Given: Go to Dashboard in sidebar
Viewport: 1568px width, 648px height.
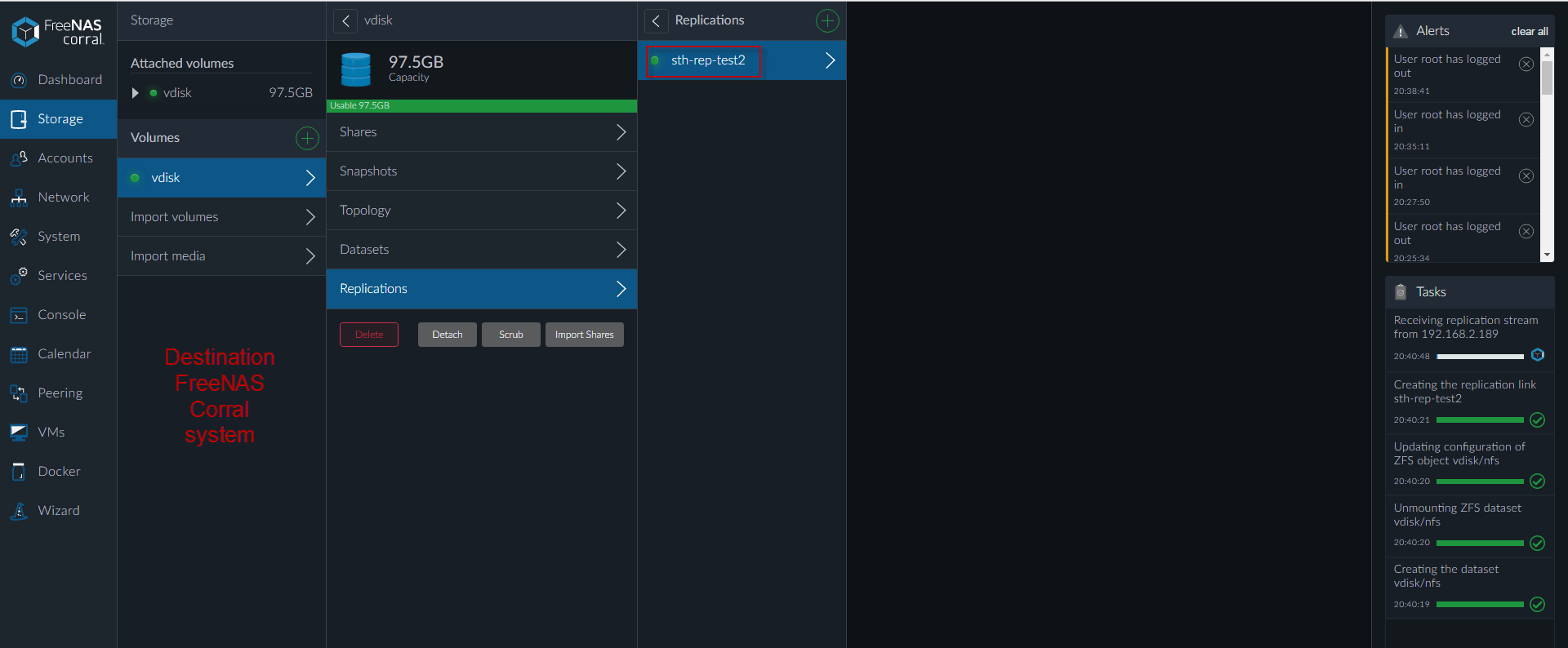Looking at the screenshot, I should pos(69,80).
